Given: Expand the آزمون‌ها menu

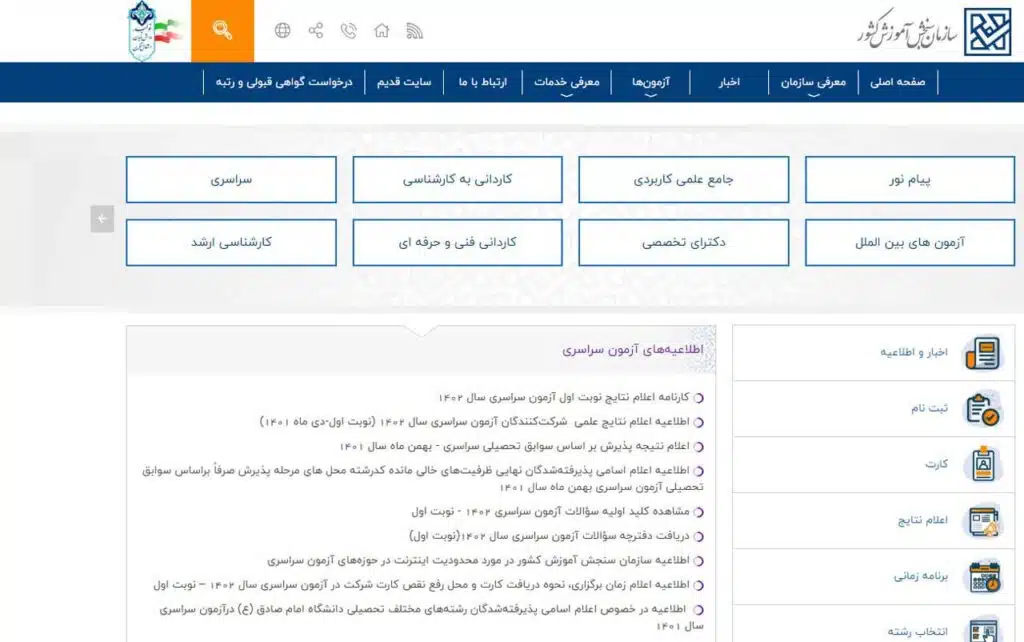Looking at the screenshot, I should point(650,82).
